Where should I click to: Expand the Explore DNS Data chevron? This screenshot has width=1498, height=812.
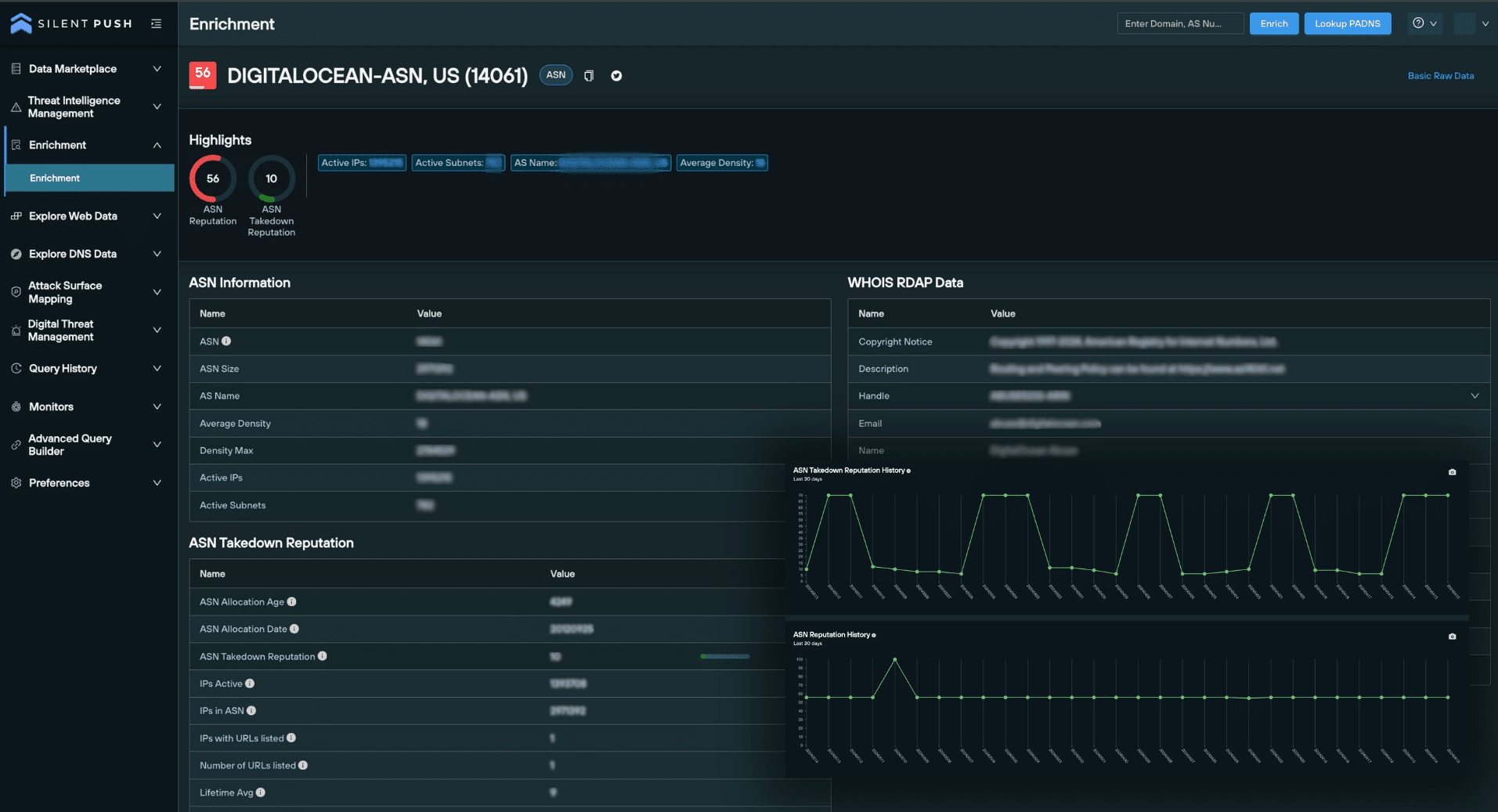157,254
